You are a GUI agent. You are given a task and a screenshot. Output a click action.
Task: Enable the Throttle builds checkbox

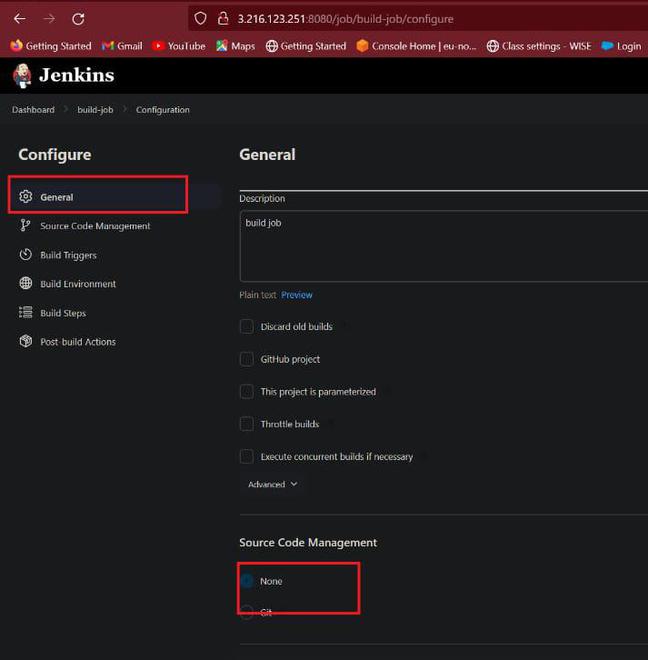[247, 424]
